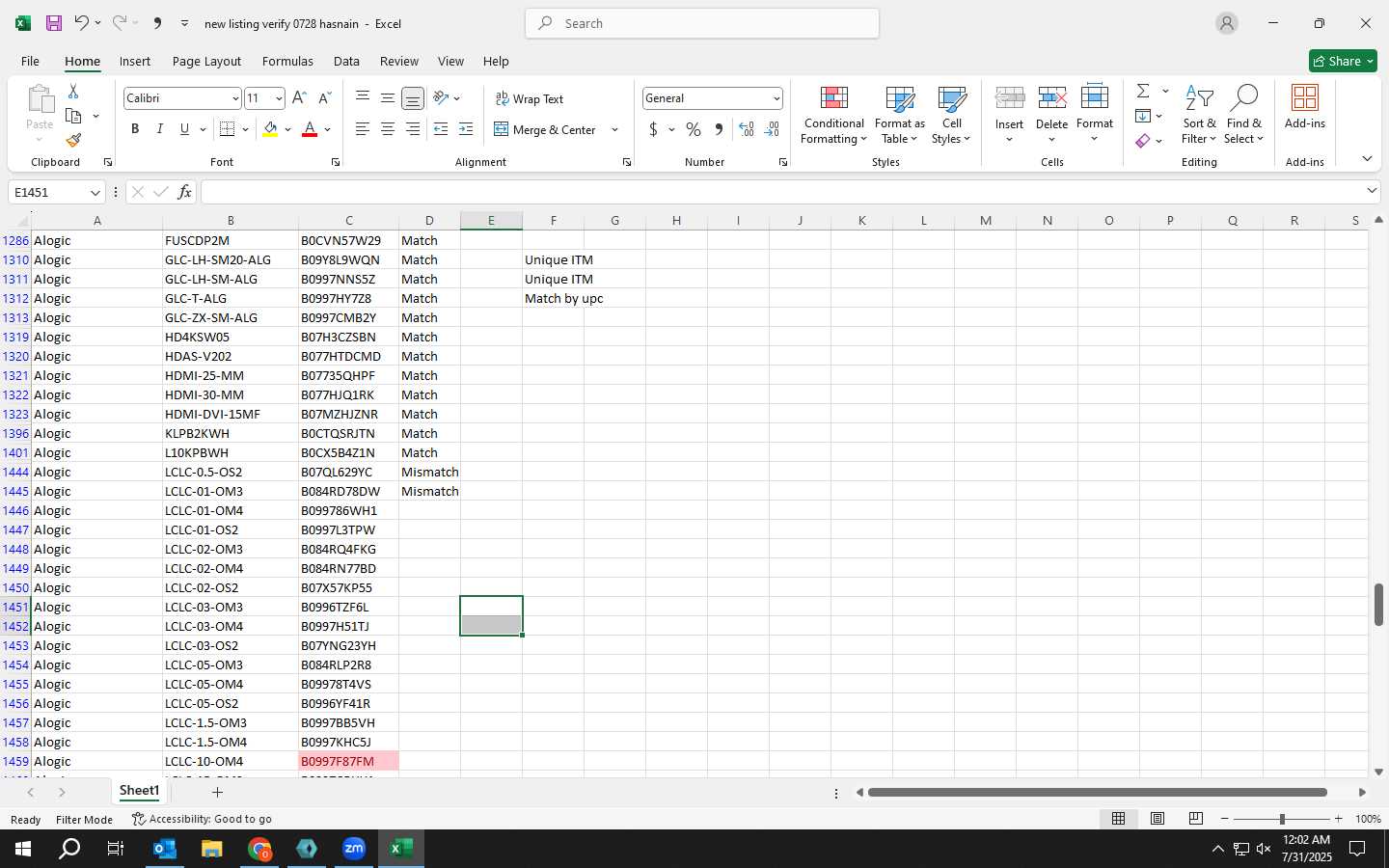Viewport: 1389px width, 868px height.
Task: Click the Share button
Action: (1343, 61)
